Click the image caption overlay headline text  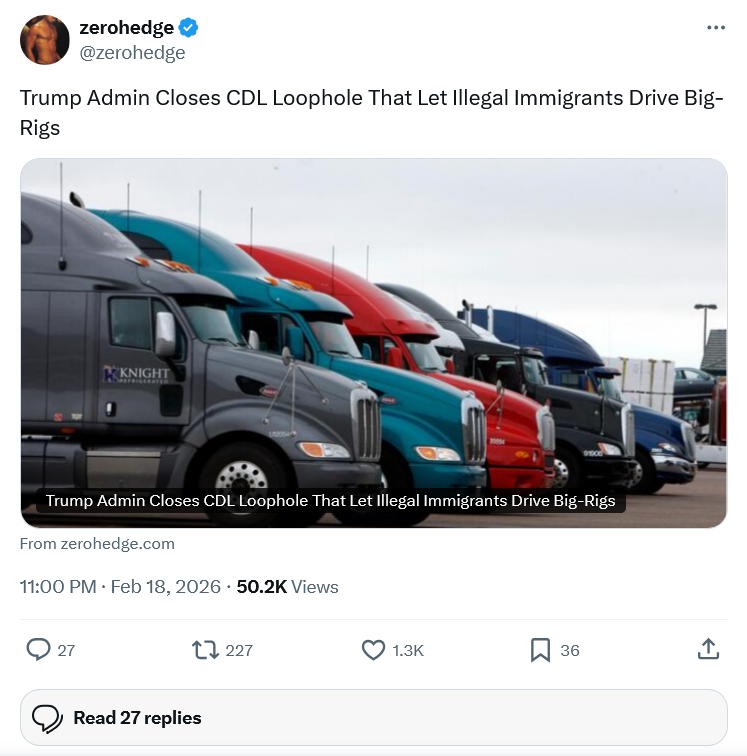coord(330,500)
